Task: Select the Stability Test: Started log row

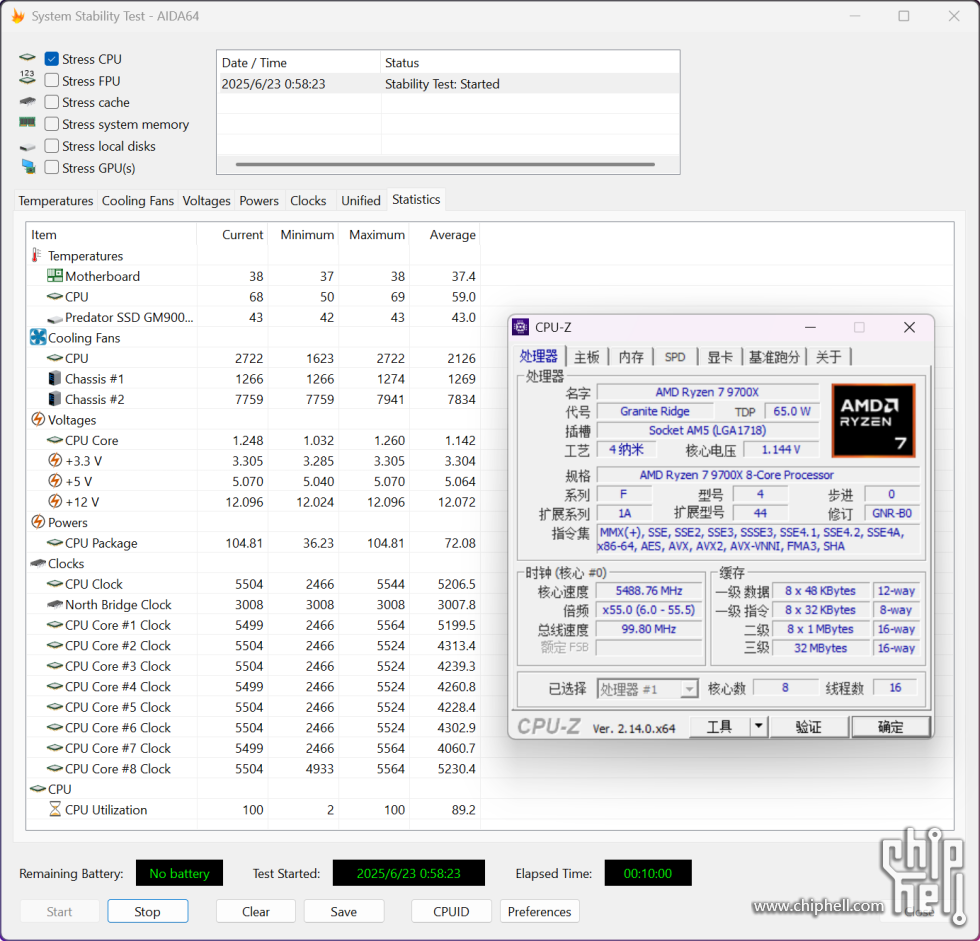Action: pyautogui.click(x=448, y=84)
